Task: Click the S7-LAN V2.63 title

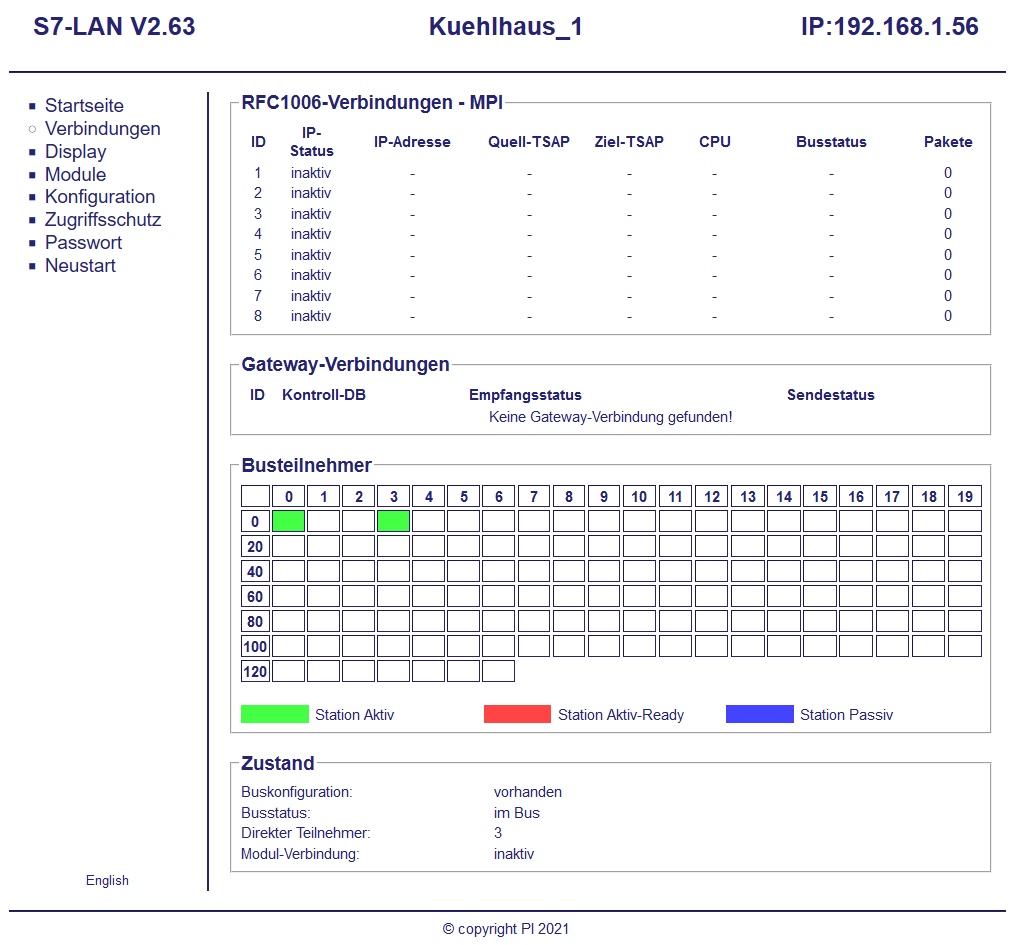Action: click(114, 27)
